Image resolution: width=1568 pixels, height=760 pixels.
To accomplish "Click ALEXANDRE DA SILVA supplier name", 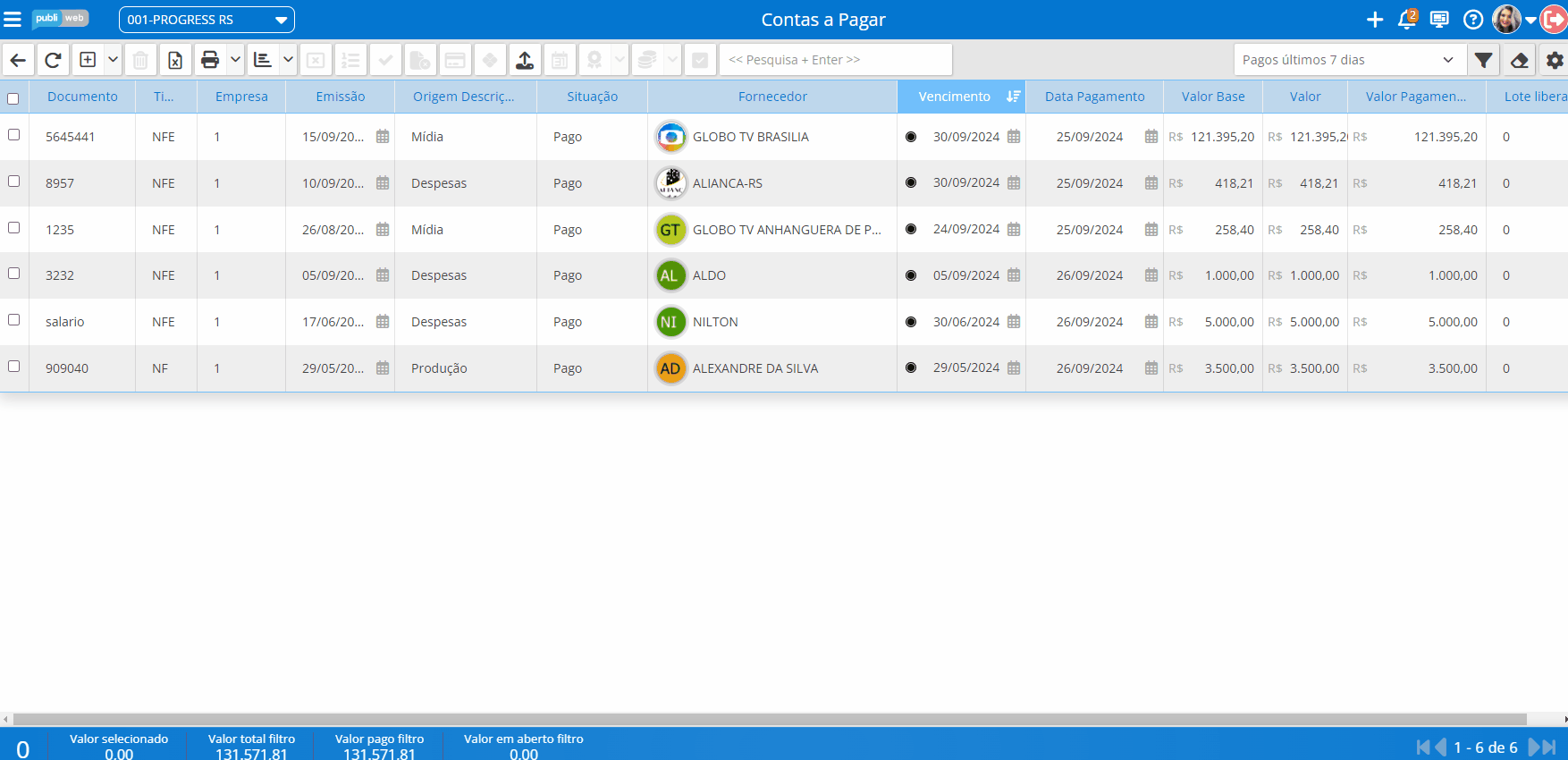I will (755, 368).
